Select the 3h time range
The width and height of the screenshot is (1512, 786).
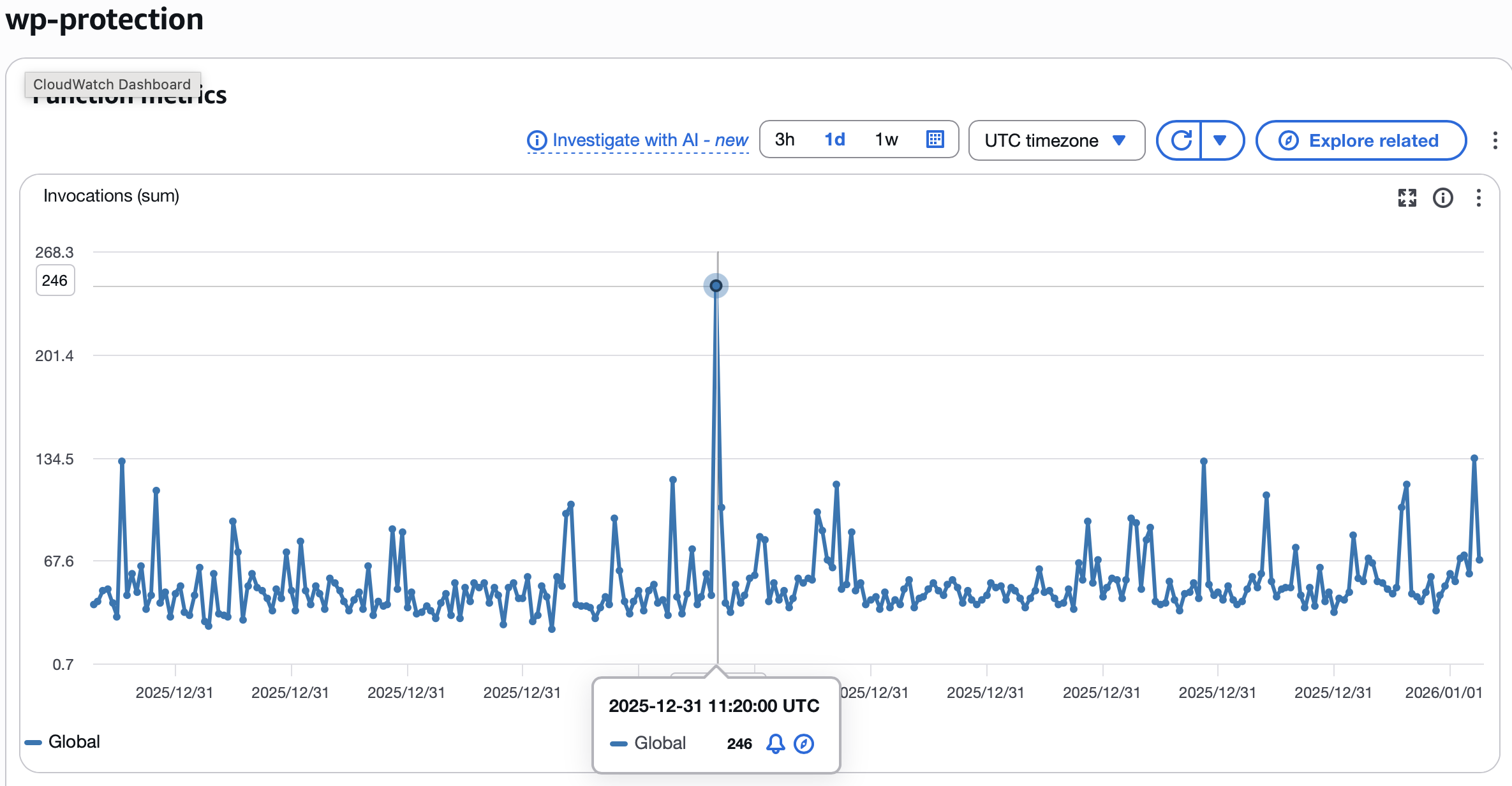coord(785,140)
